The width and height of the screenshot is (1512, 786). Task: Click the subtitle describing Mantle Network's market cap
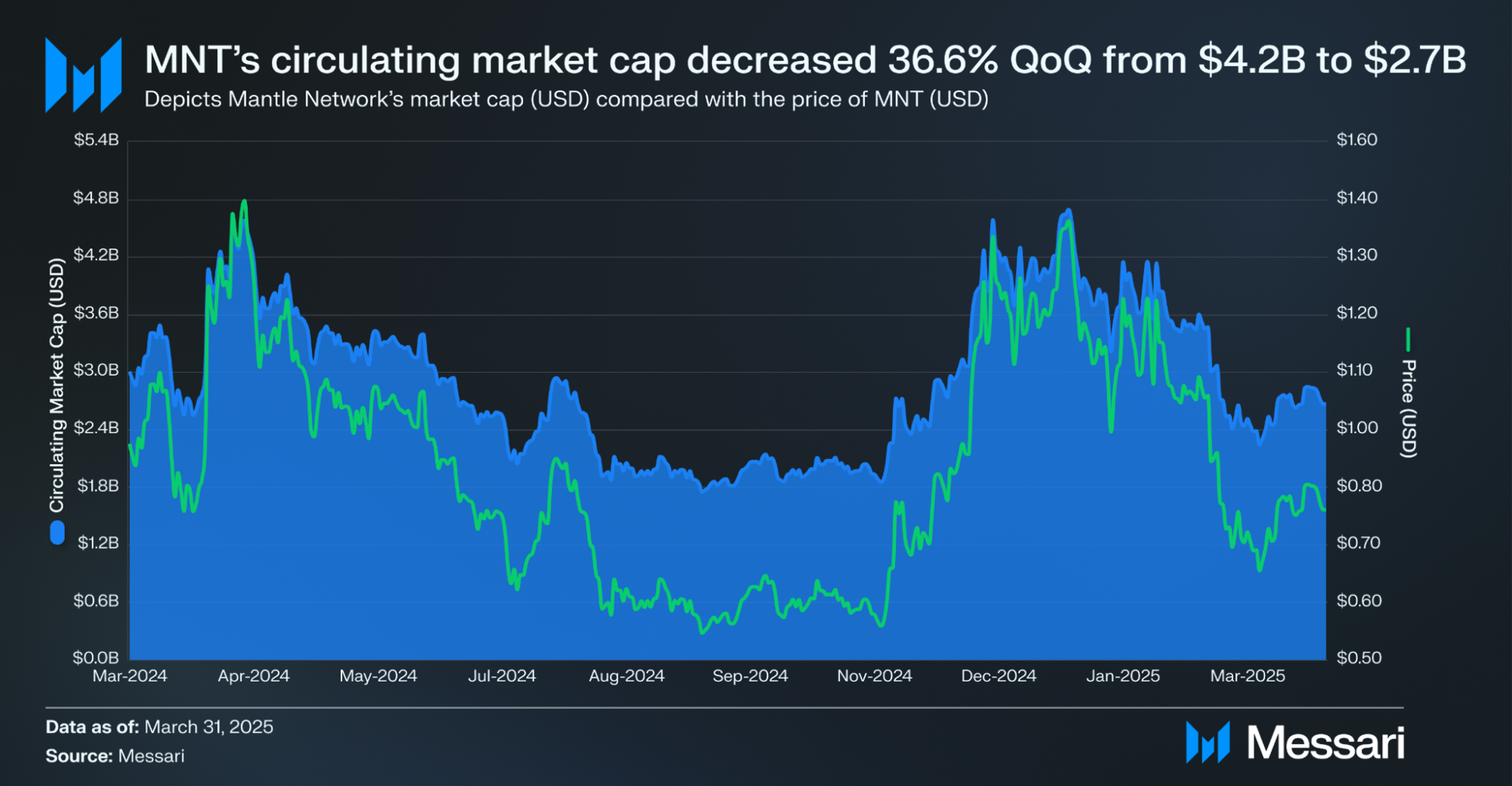click(566, 99)
